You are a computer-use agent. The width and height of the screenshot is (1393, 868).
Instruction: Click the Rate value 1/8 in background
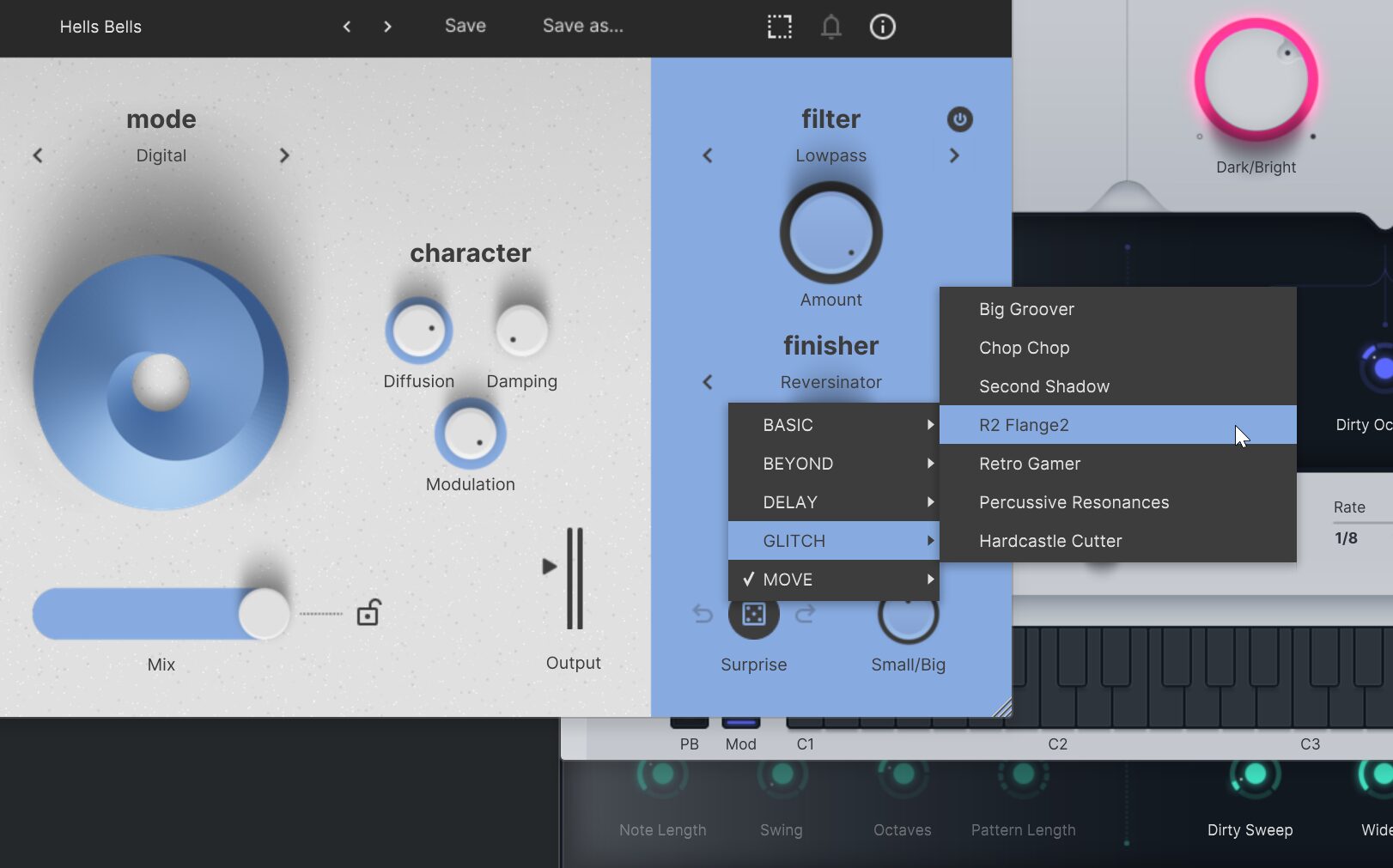click(x=1346, y=538)
